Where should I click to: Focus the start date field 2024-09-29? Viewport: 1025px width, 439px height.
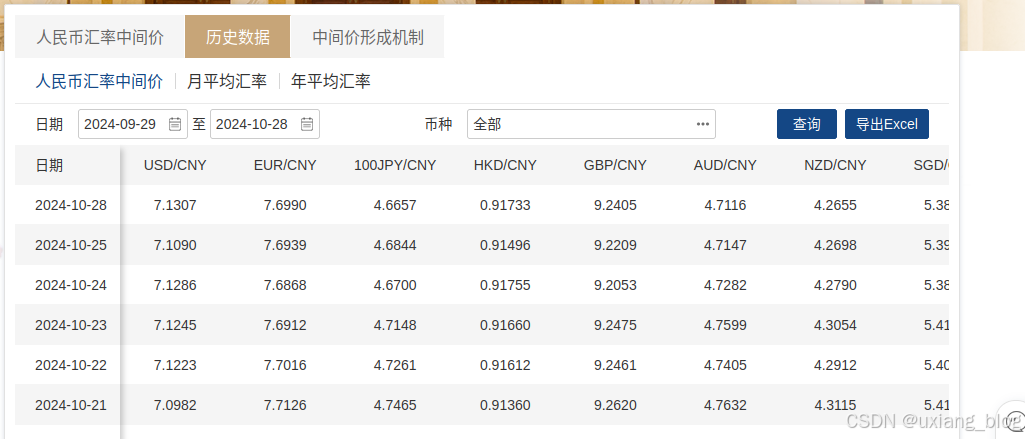[133, 124]
